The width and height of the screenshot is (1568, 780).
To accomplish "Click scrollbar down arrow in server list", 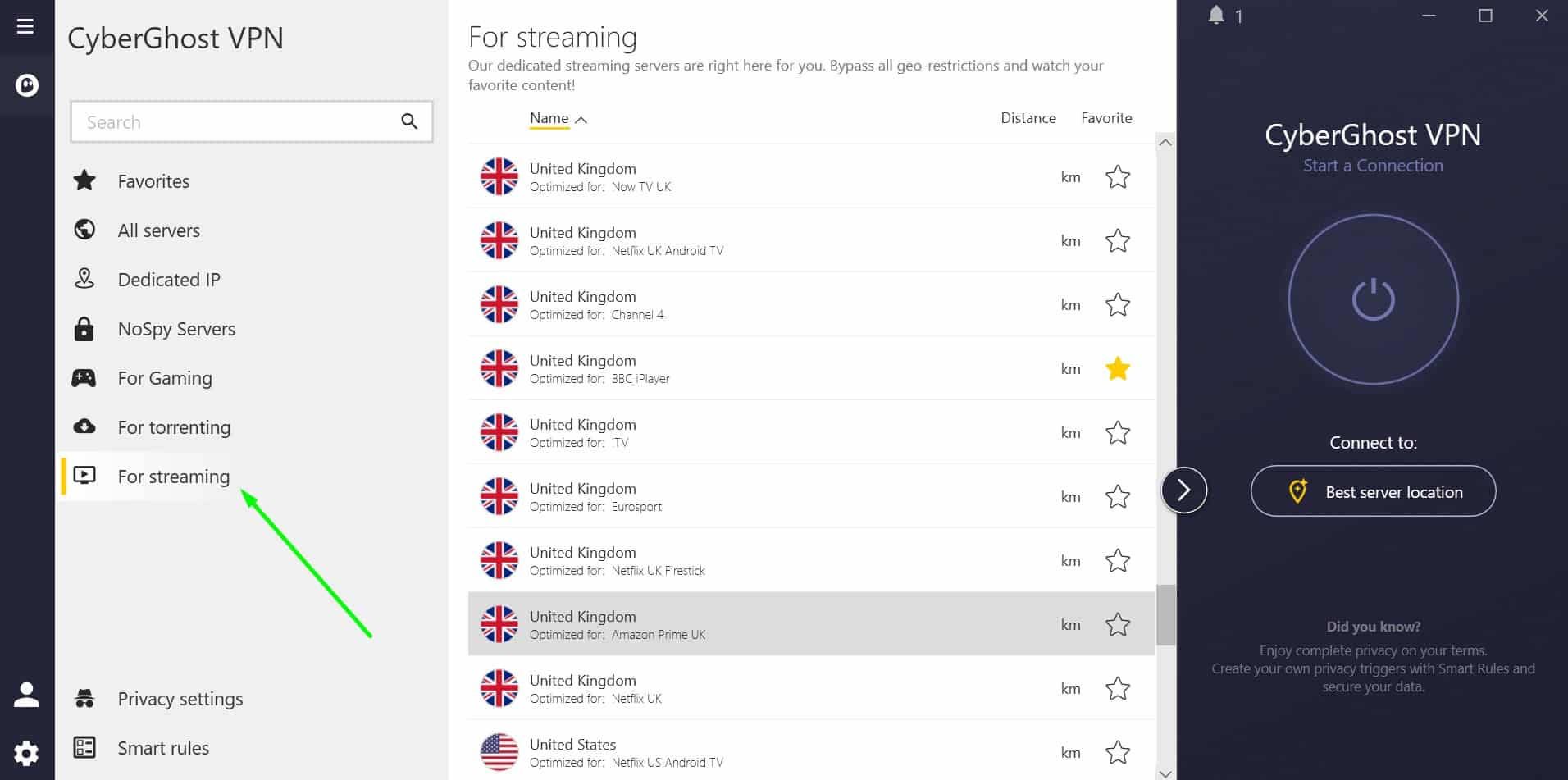I will point(1165,773).
